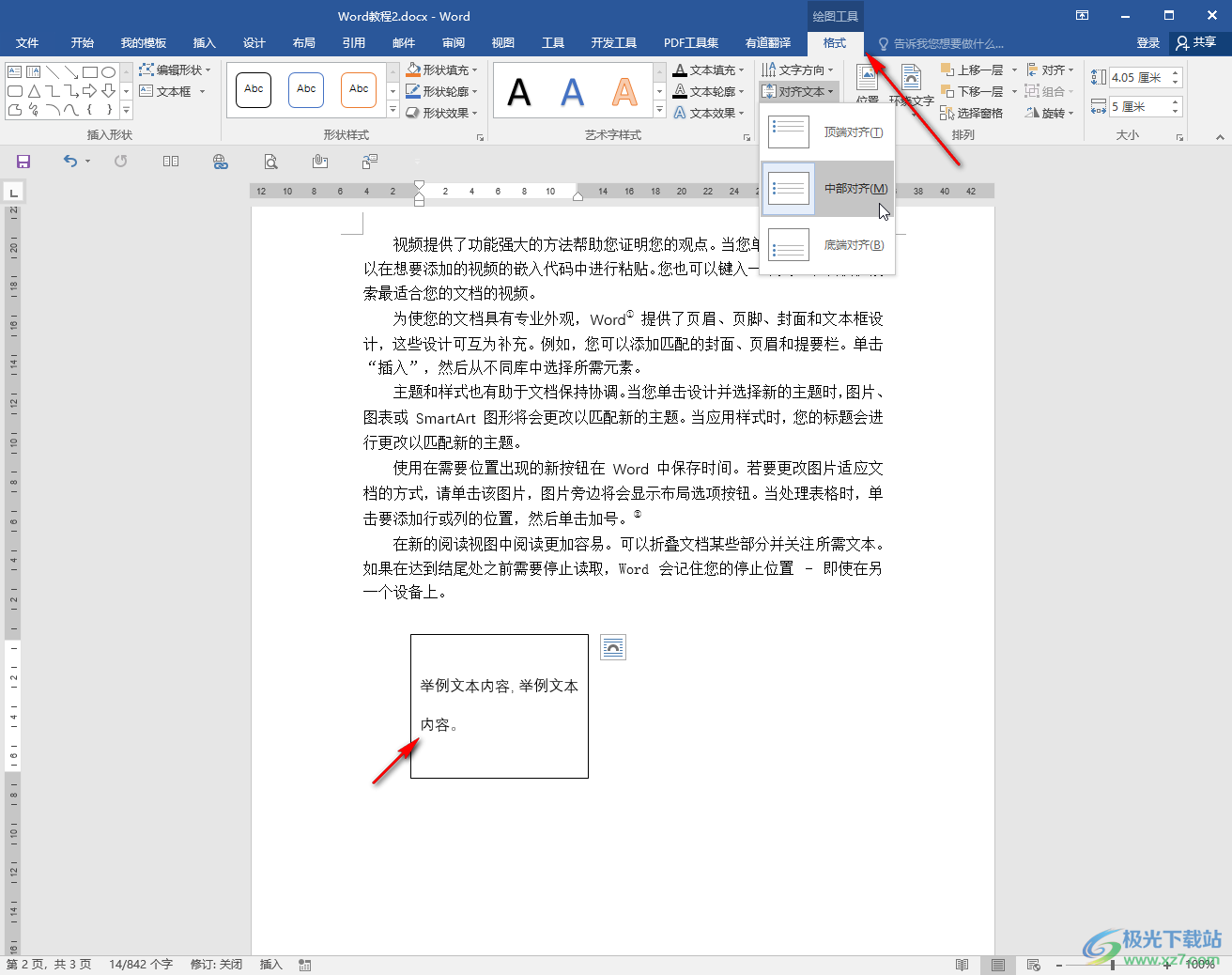Click 共享 (Share) button
Screen dimensions: 1232x975
1195,43
